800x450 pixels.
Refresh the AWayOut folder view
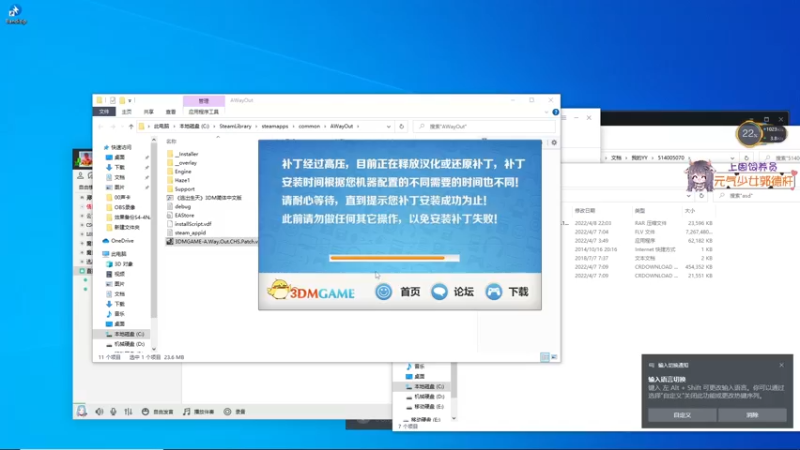coord(402,127)
